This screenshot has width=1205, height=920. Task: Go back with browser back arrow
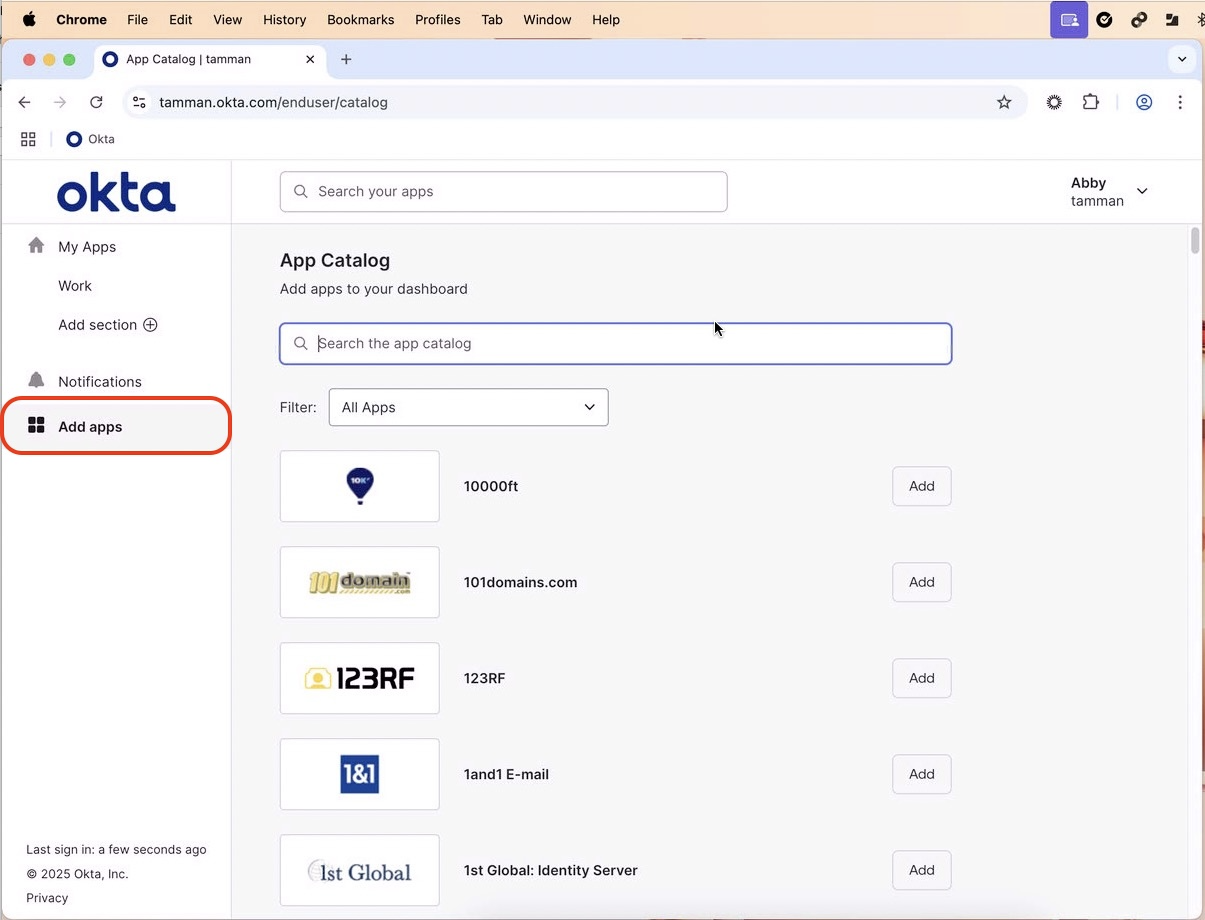tap(25, 102)
